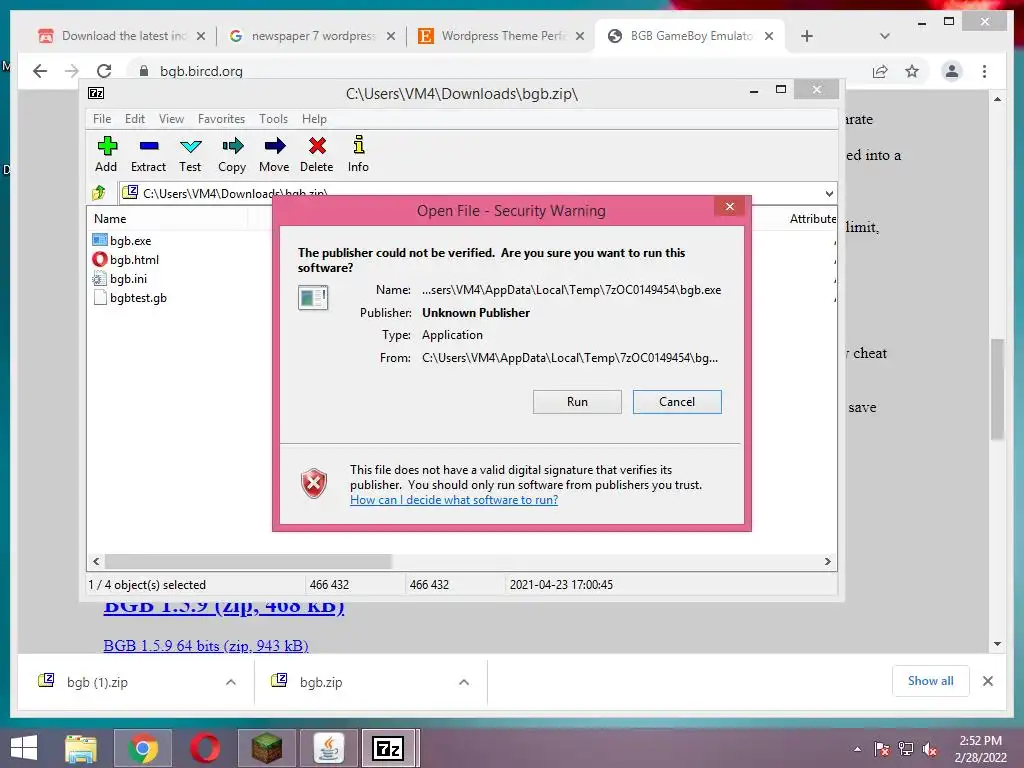Click the Delete toolbar icon in 7-Zip

(x=317, y=154)
